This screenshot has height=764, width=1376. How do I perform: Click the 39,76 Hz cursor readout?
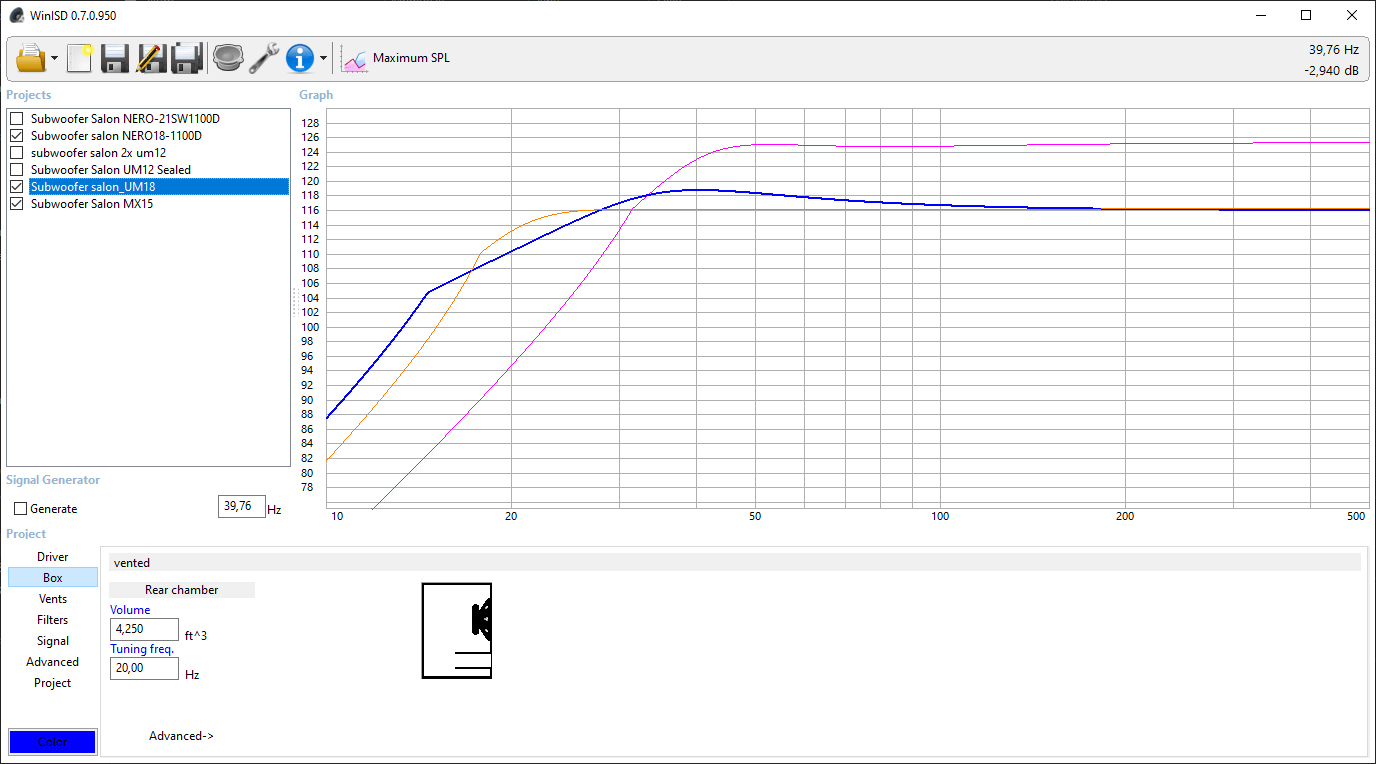pos(1333,49)
